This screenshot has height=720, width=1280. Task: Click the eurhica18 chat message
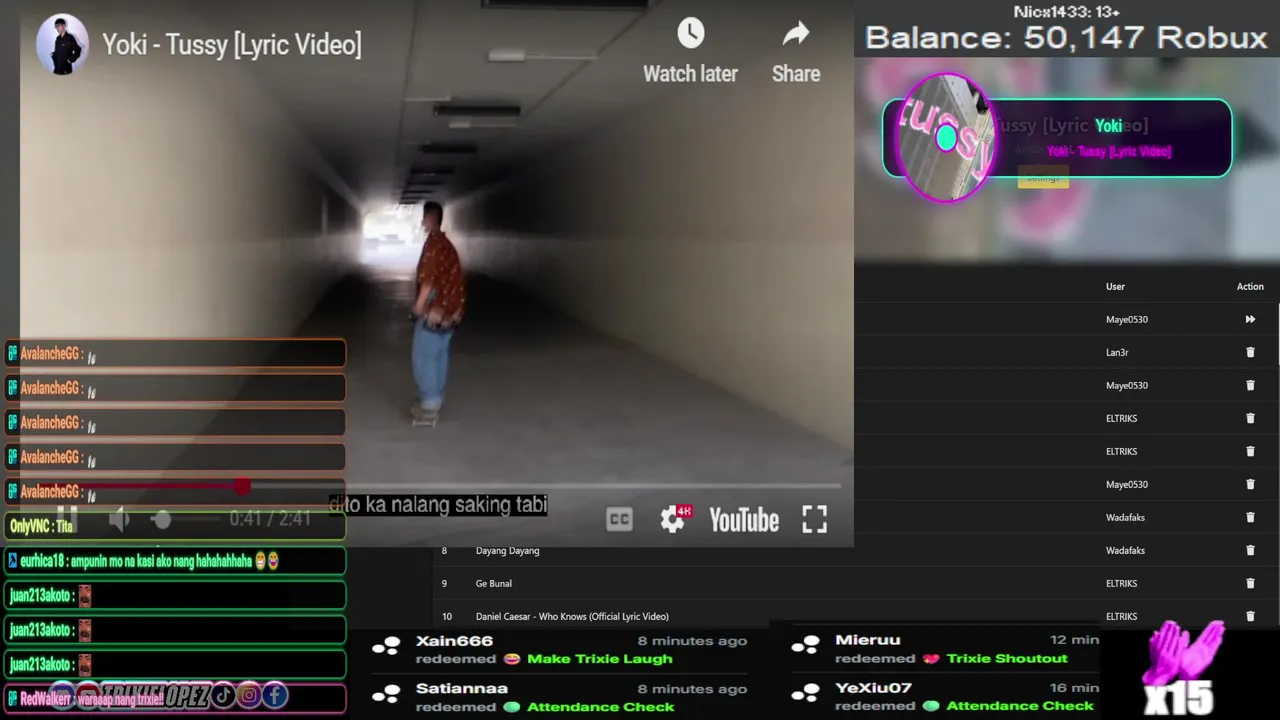tap(175, 561)
